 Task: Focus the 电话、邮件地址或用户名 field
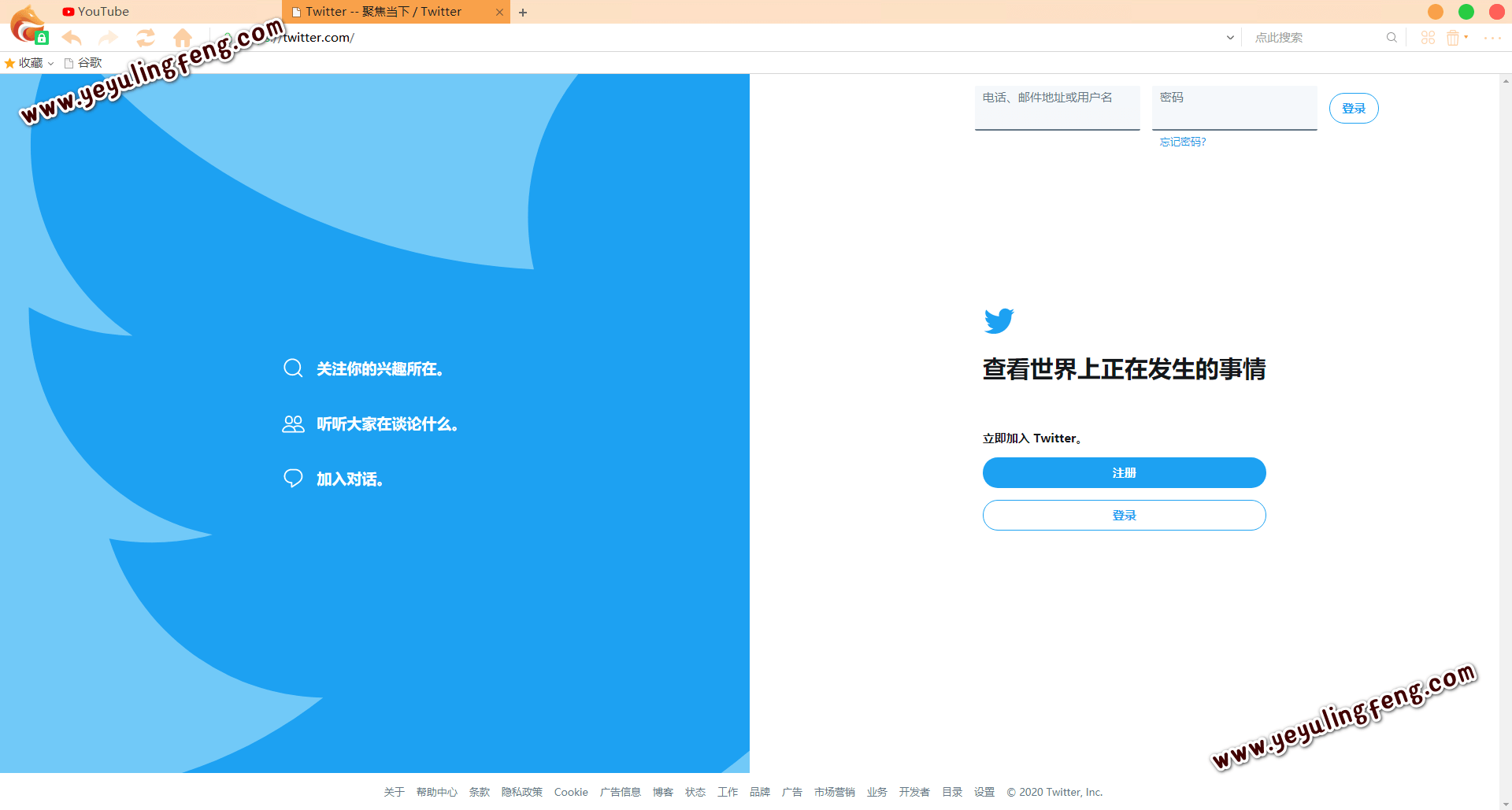1058,108
